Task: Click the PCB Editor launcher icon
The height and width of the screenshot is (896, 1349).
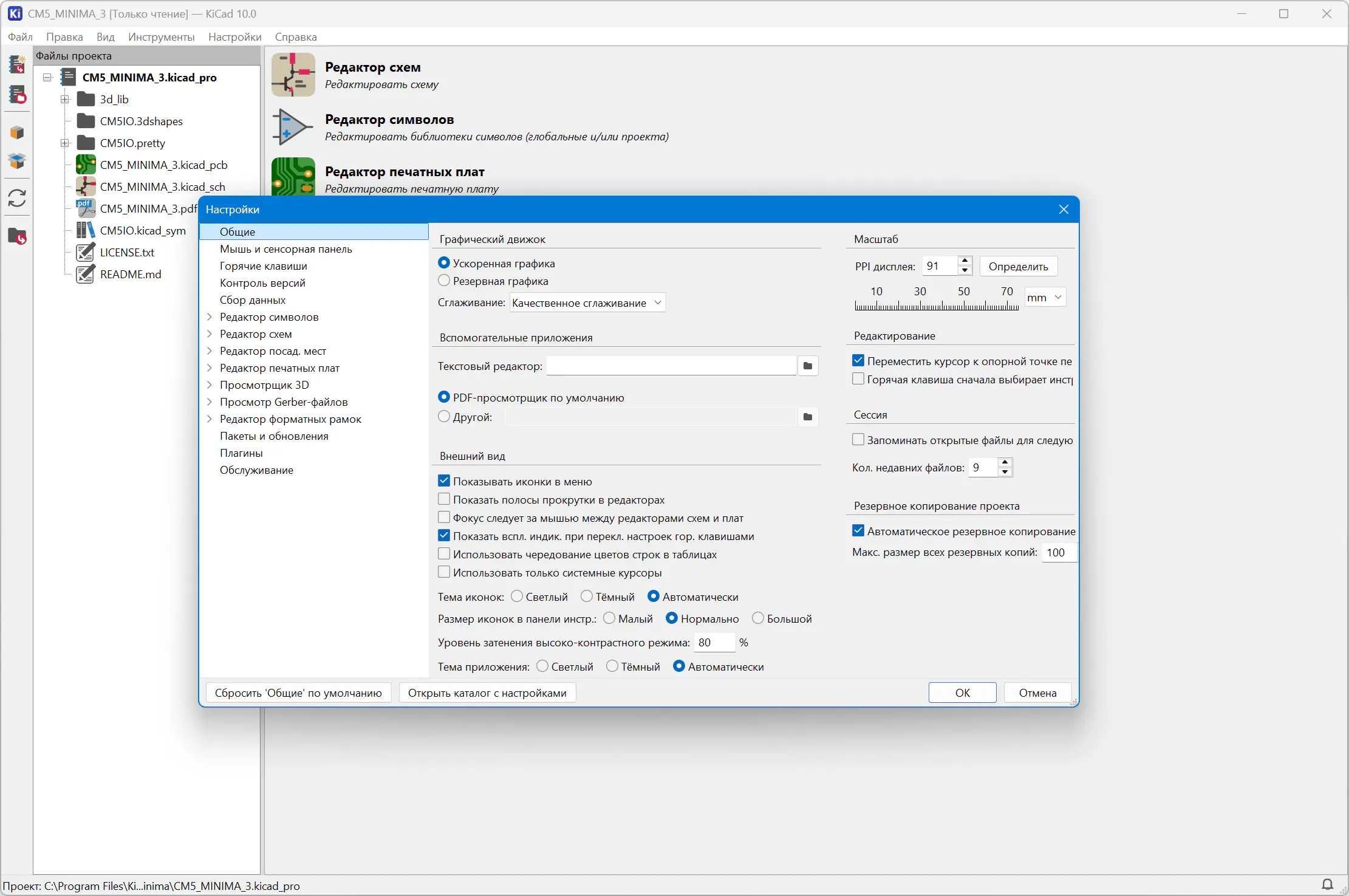Action: 293,177
